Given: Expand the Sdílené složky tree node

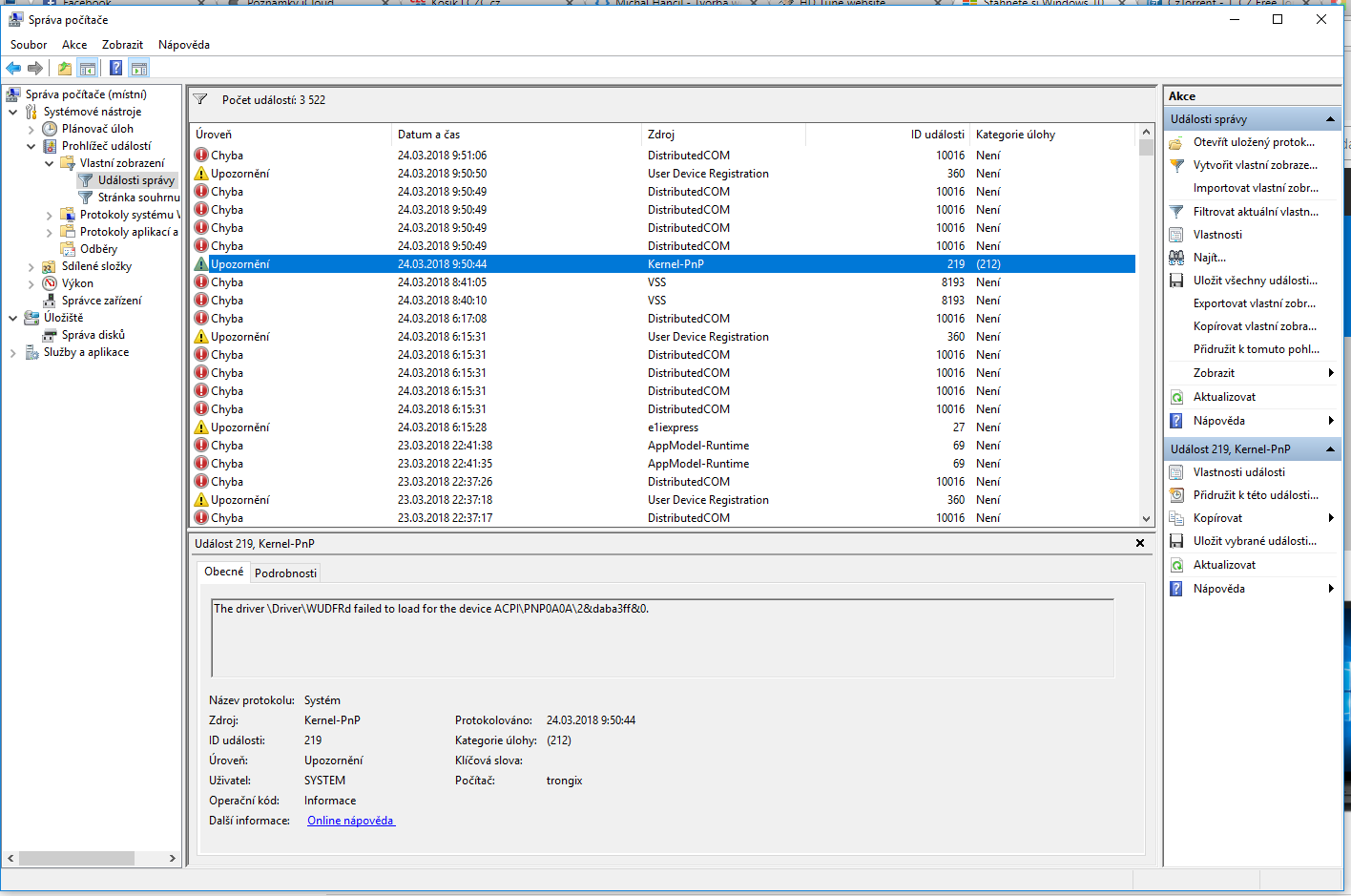Looking at the screenshot, I should pyautogui.click(x=31, y=267).
